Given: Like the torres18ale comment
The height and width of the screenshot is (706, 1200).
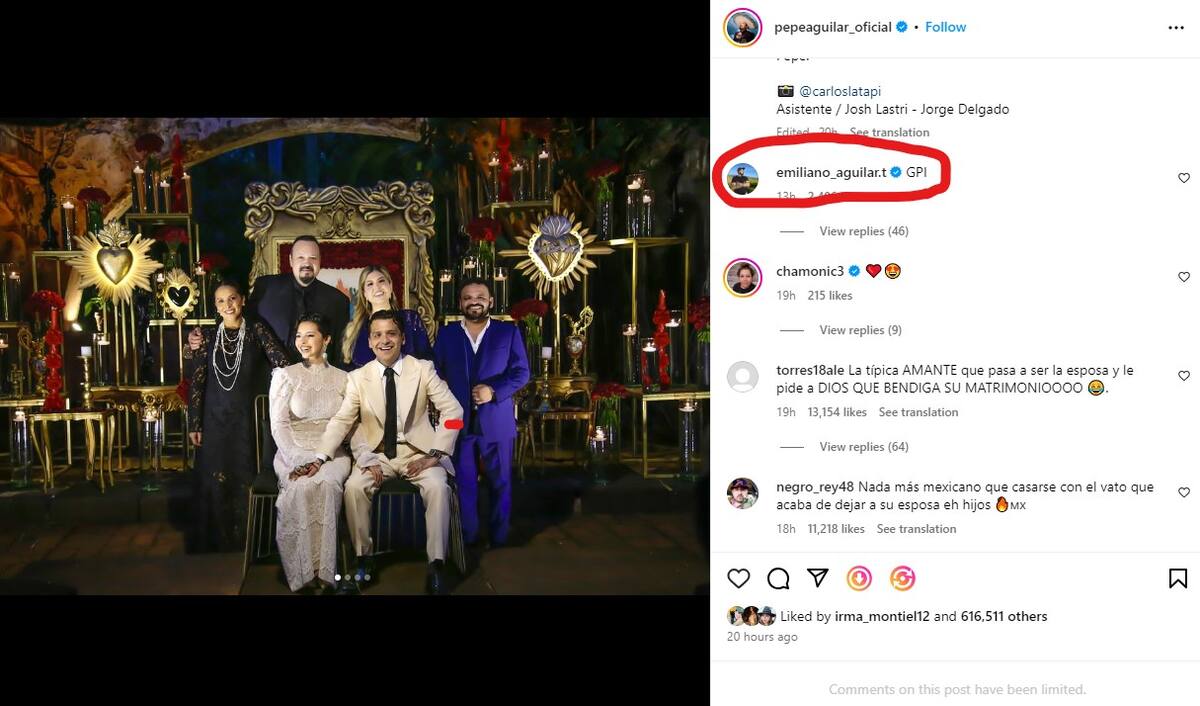Looking at the screenshot, I should pos(1184,376).
